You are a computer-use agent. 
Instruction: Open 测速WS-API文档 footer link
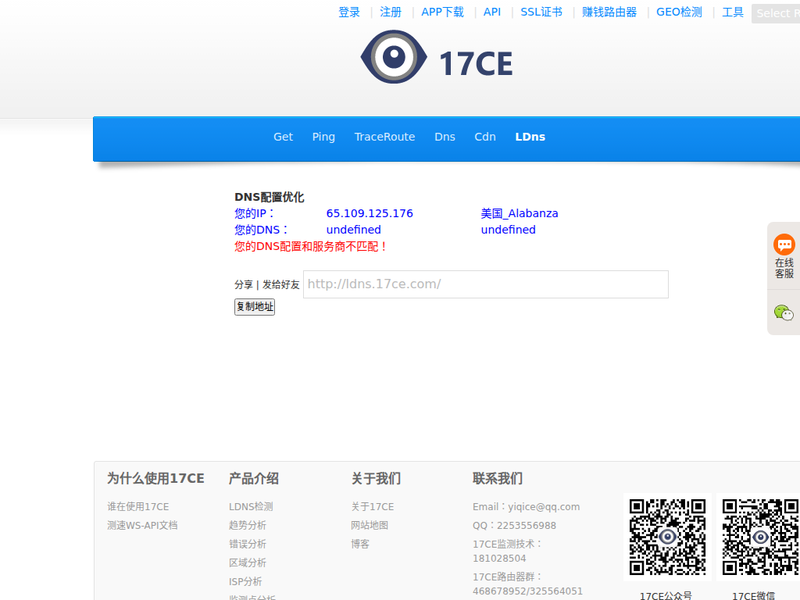[x=142, y=525]
